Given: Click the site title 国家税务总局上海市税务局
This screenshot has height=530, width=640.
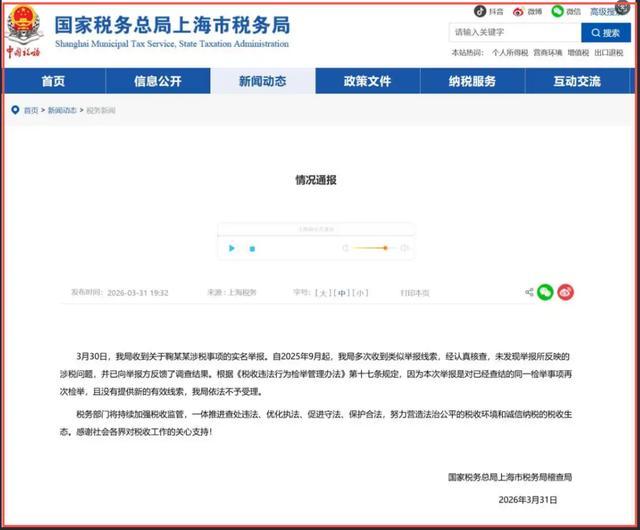Looking at the screenshot, I should (x=172, y=25).
